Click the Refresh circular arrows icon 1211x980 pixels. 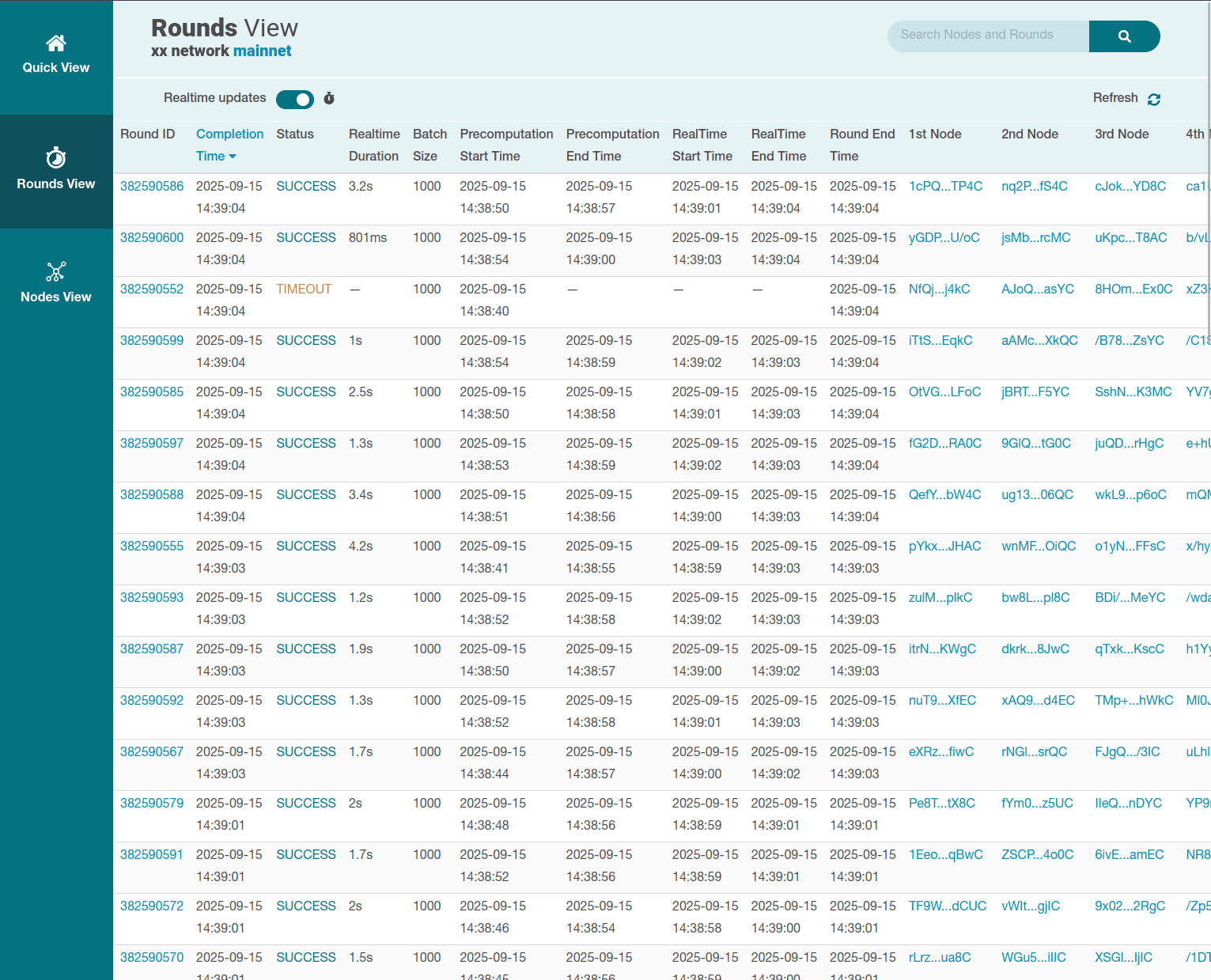pos(1154,99)
